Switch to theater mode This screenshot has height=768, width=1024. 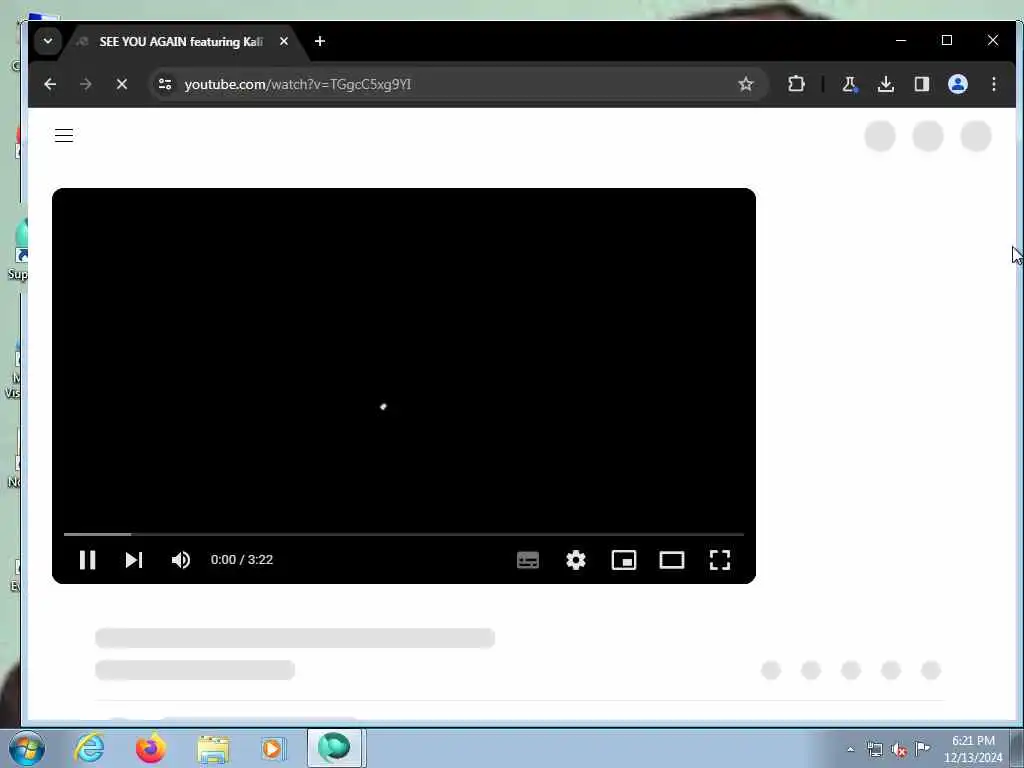(671, 560)
